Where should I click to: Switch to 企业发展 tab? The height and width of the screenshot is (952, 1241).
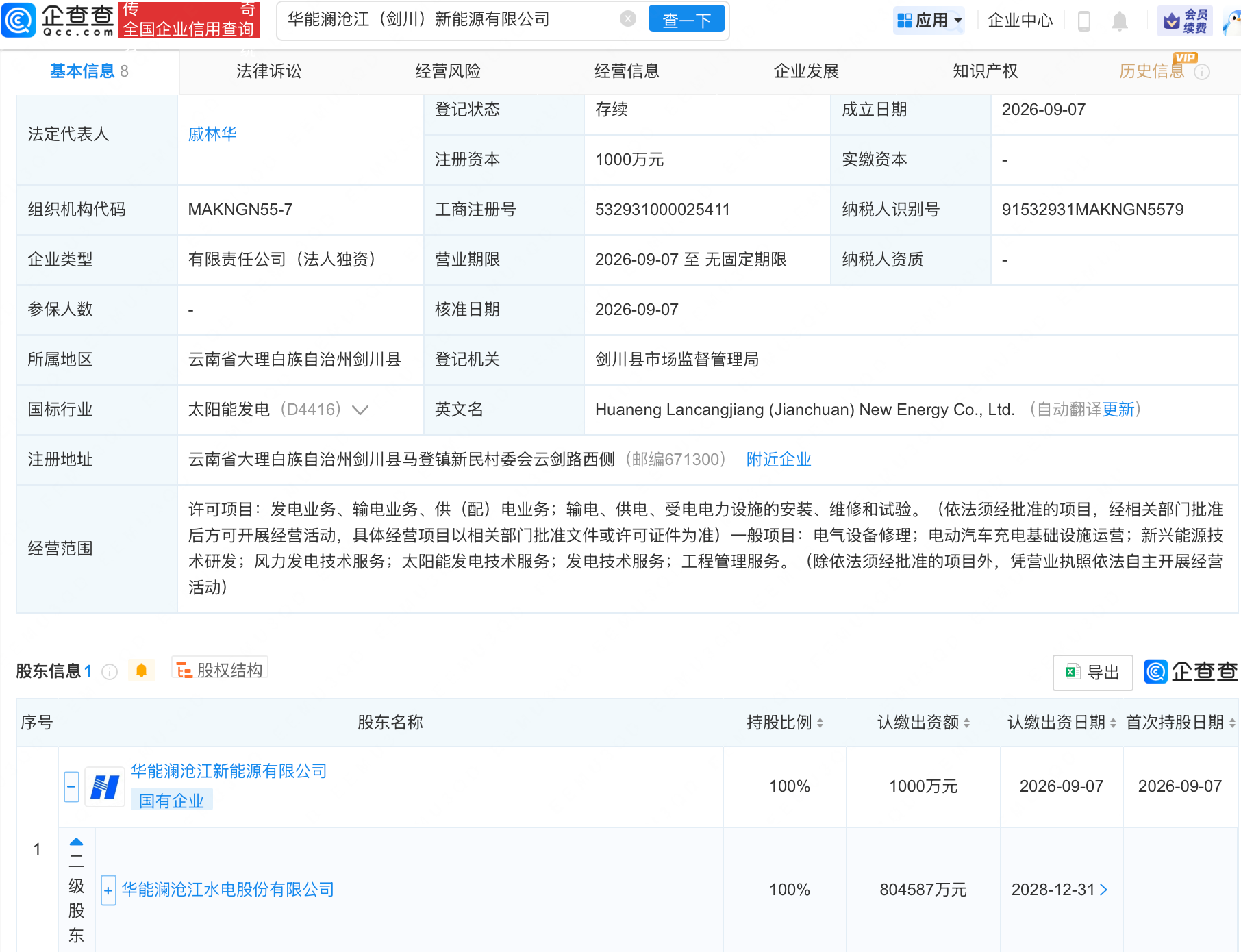coord(806,71)
